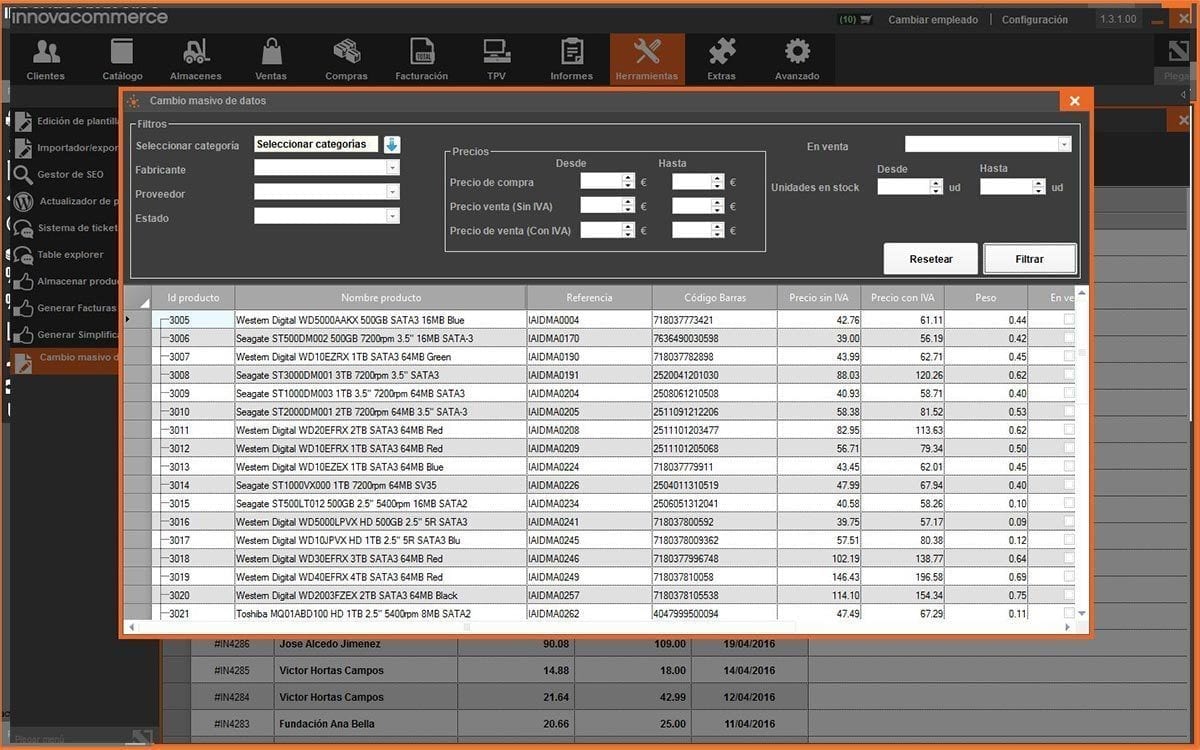Toggle En venta checkbox for product 3005
The height and width of the screenshot is (750, 1200).
tap(1069, 320)
